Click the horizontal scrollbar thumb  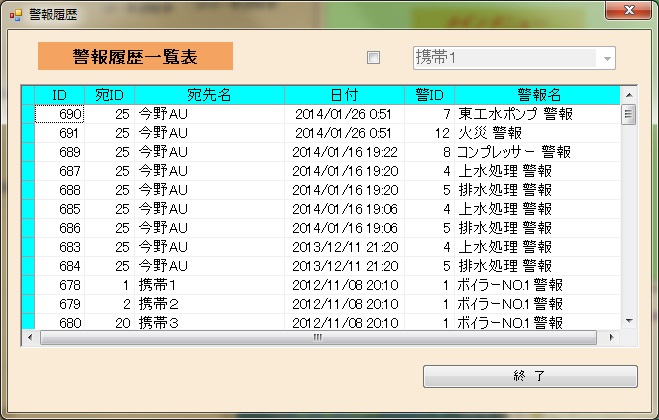pos(318,337)
